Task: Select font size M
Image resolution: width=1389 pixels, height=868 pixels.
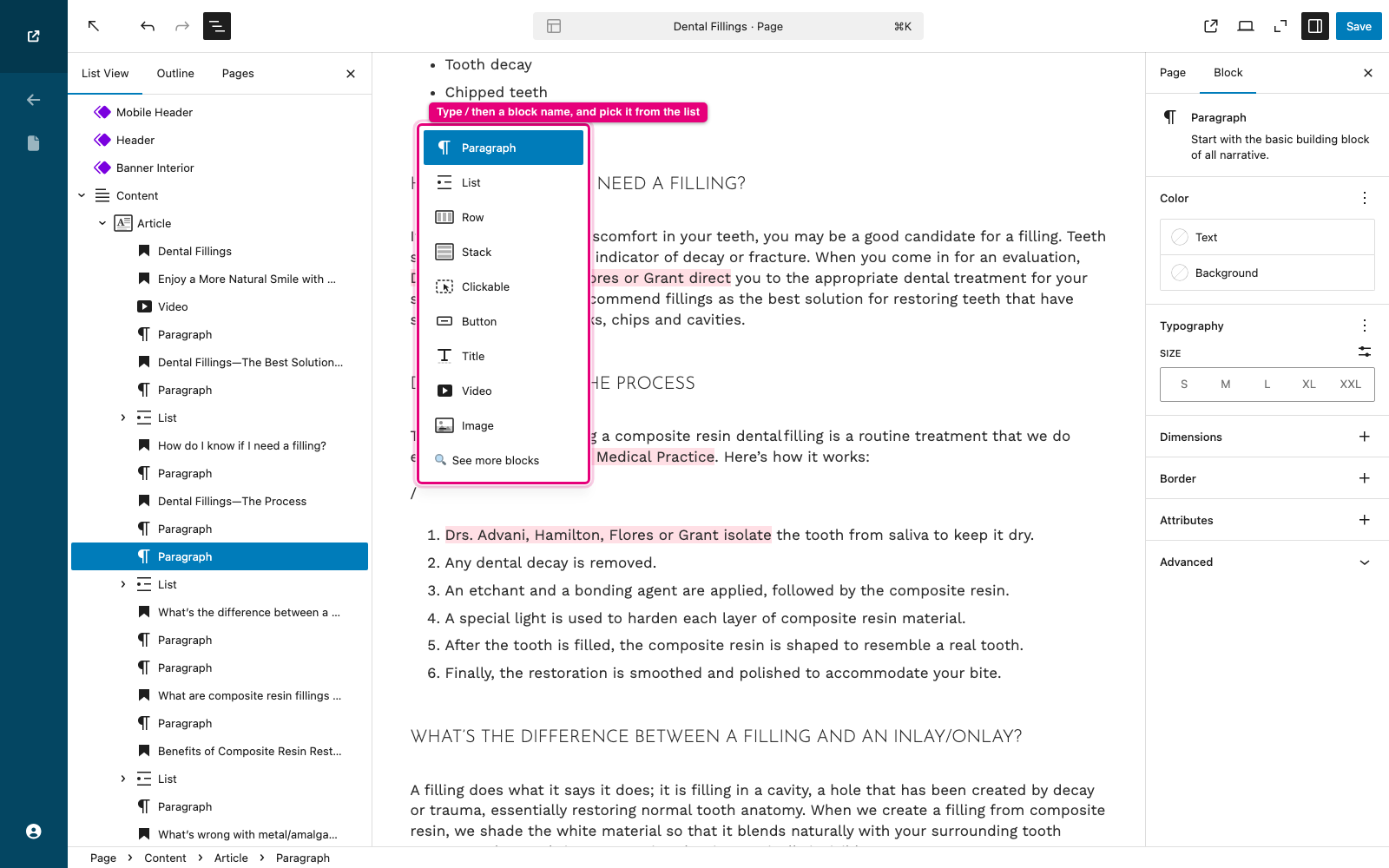Action: (x=1226, y=385)
